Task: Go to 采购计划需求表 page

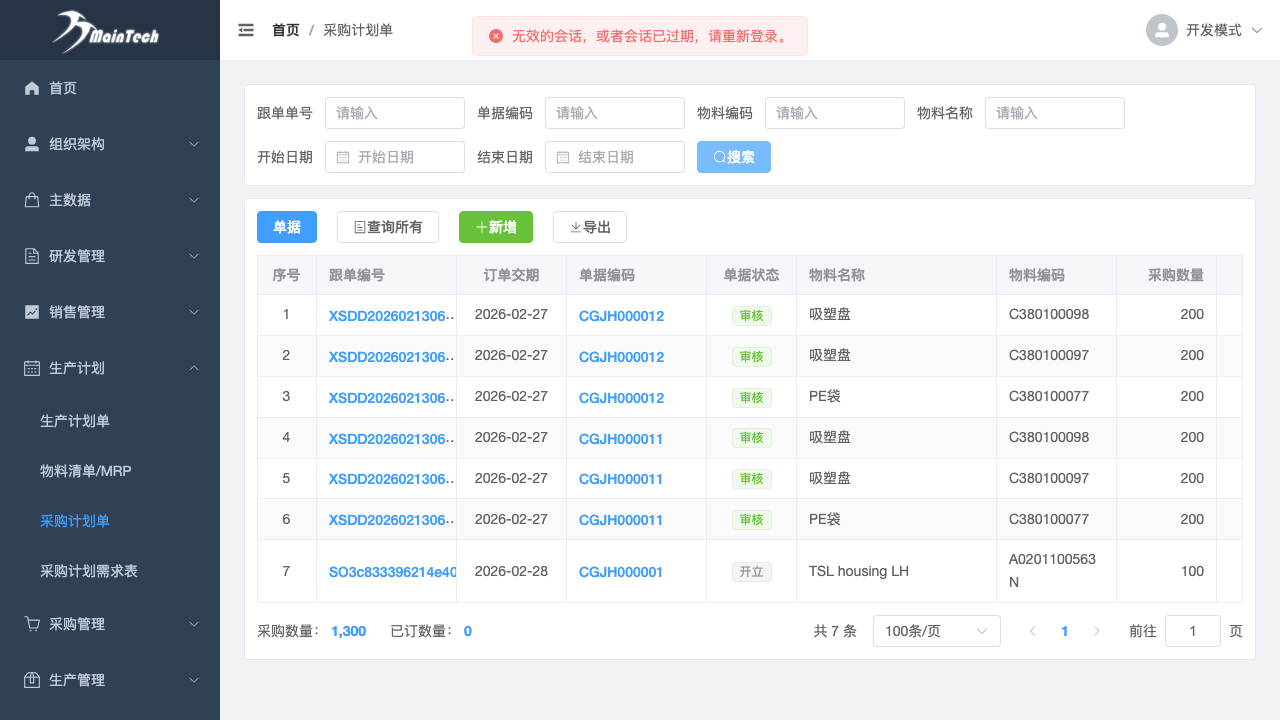Action: pyautogui.click(x=89, y=571)
